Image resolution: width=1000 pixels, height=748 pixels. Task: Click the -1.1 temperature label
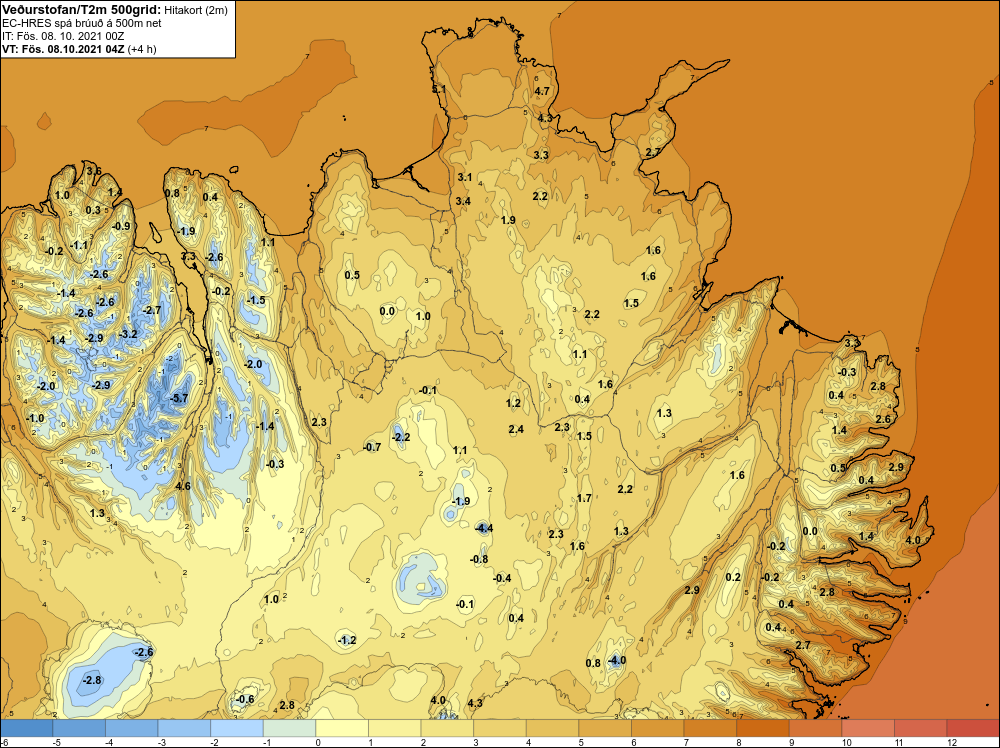(x=78, y=246)
